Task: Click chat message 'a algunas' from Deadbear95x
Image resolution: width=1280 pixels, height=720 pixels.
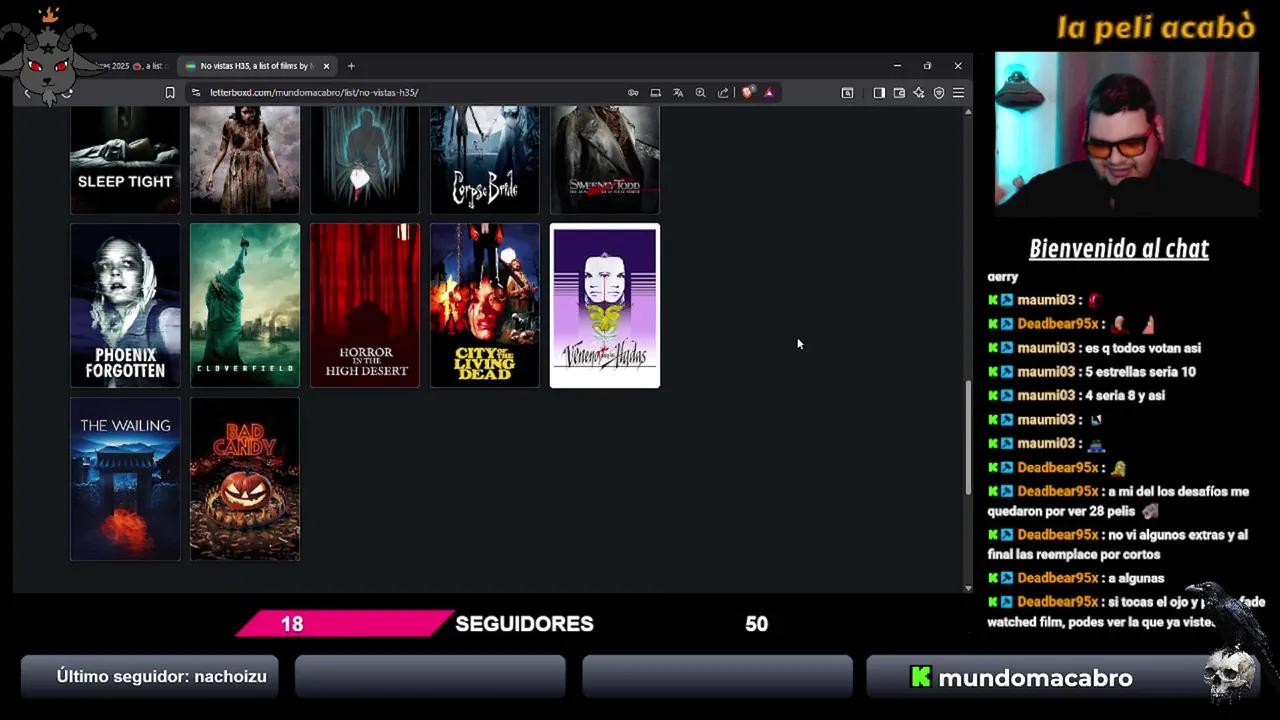Action: pyautogui.click(x=1136, y=578)
